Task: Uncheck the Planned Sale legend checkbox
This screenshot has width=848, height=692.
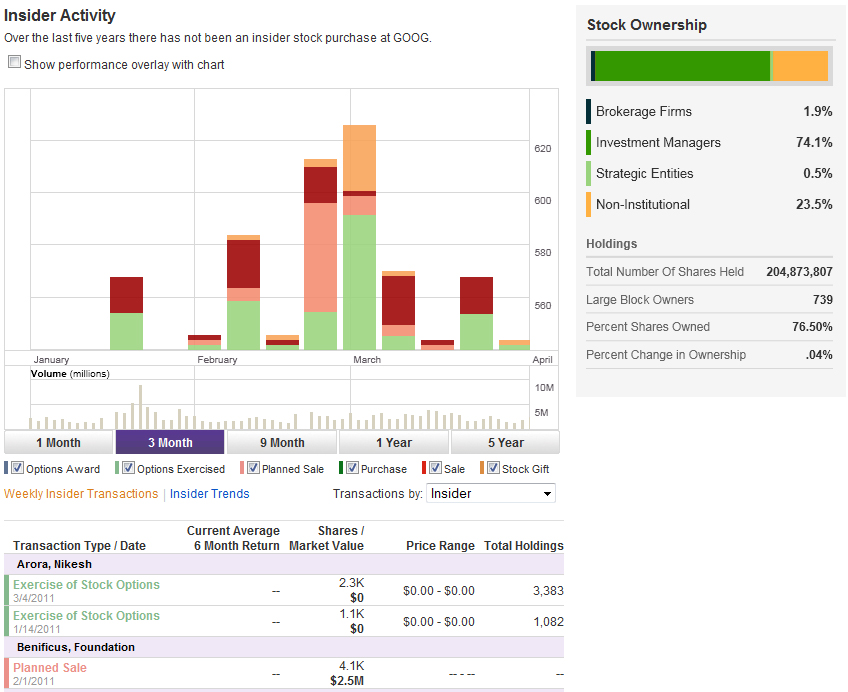Action: coord(252,468)
